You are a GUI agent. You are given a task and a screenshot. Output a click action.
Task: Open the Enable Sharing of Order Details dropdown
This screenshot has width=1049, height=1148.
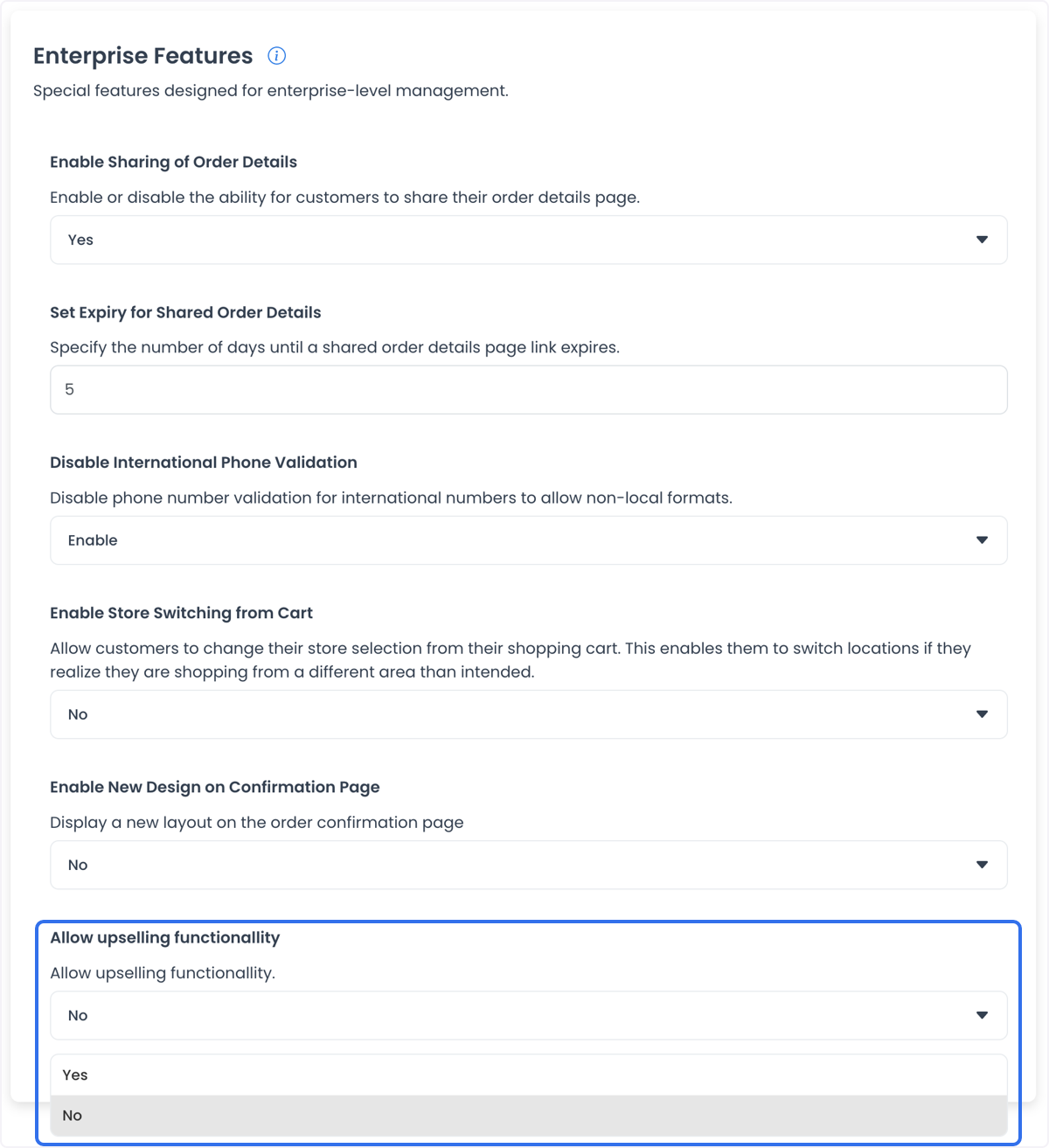pos(529,240)
